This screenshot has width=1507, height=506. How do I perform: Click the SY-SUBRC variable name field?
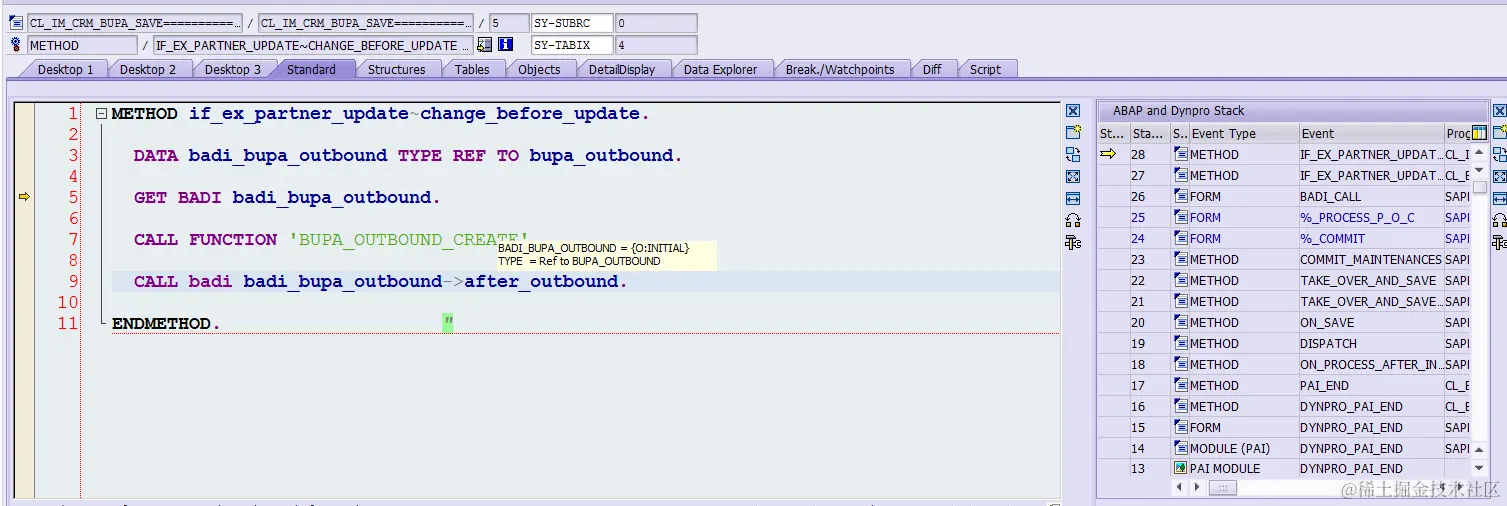571,23
